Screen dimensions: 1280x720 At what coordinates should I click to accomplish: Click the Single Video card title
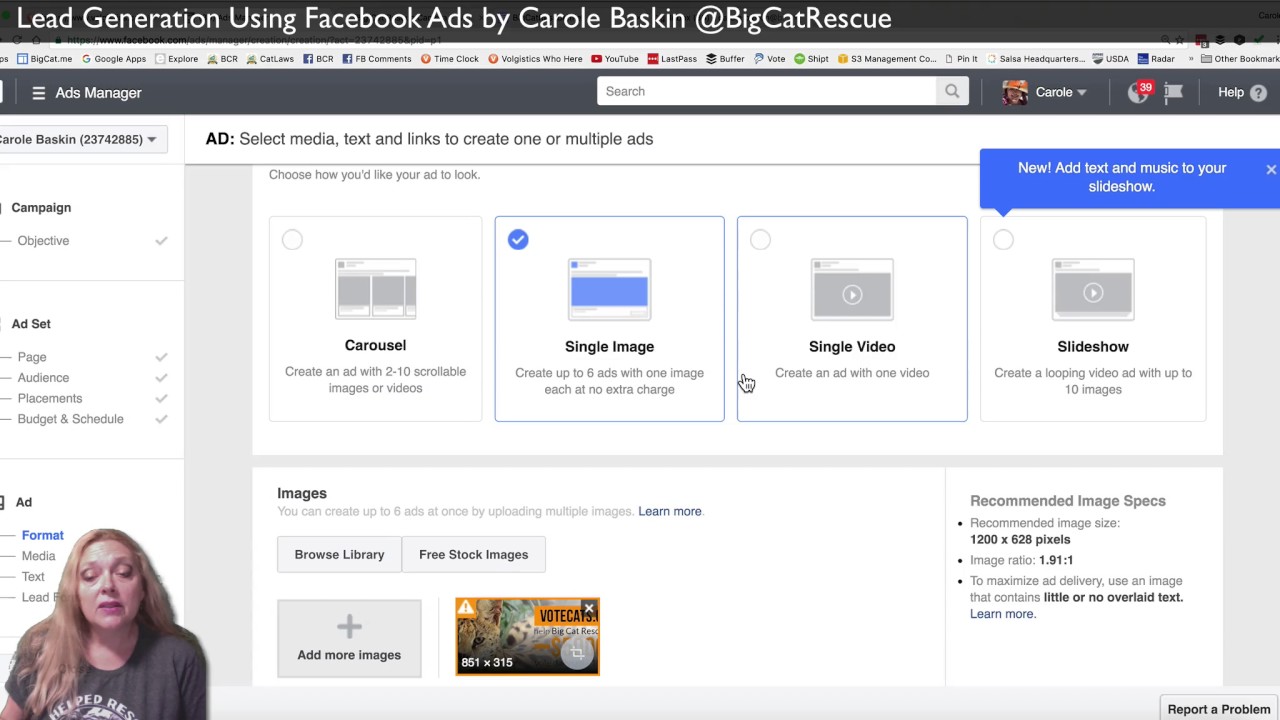852,347
